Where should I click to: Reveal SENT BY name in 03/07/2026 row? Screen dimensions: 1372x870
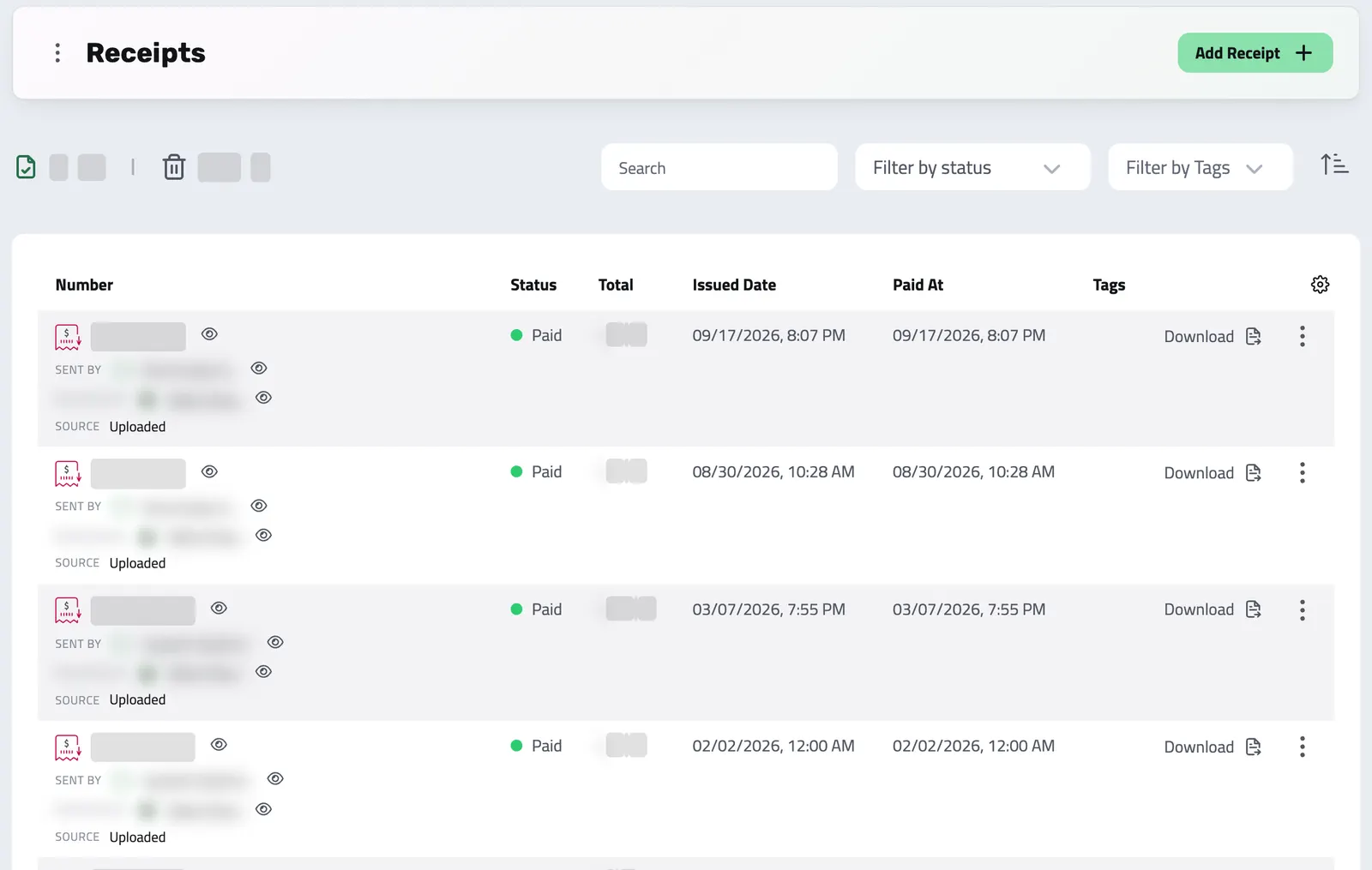[x=275, y=642]
